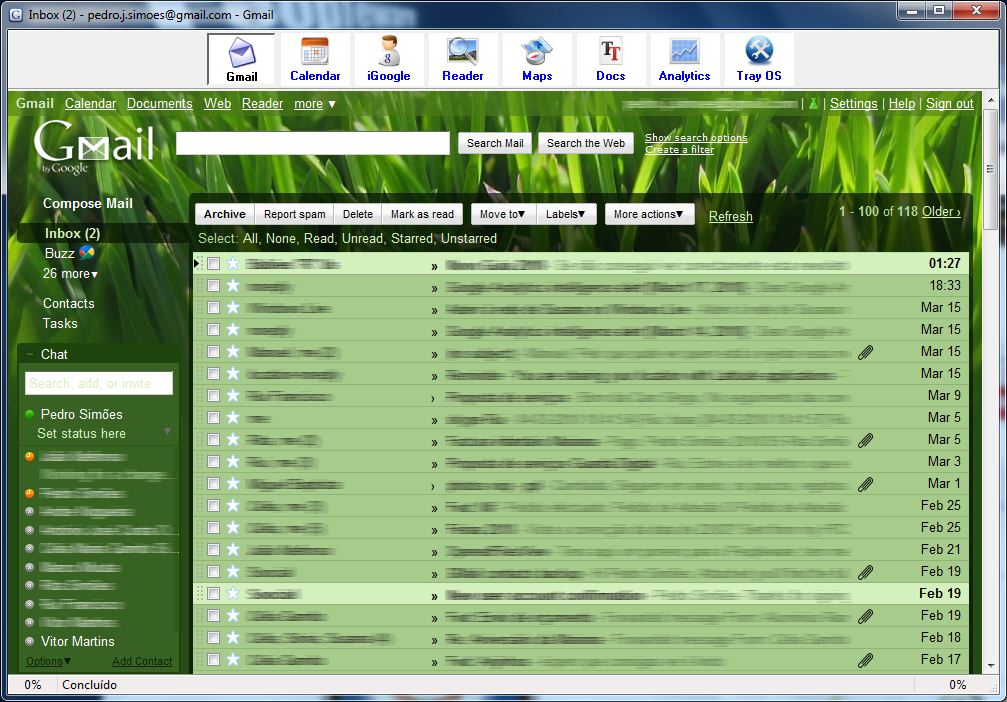
Task: Tick the Feb 21 email checkbox
Action: [213, 549]
